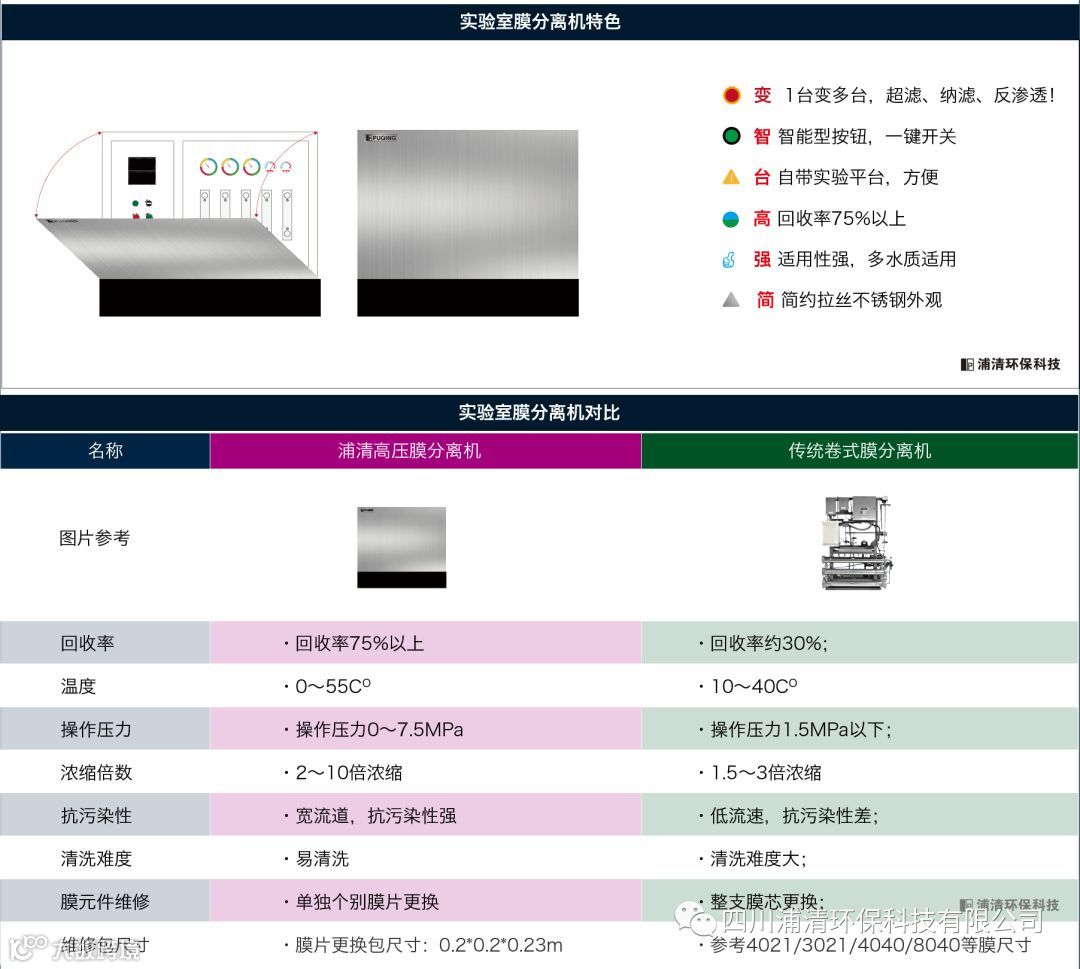Click the 浓缩倍数 row label
The image size is (1080, 969).
click(x=96, y=772)
